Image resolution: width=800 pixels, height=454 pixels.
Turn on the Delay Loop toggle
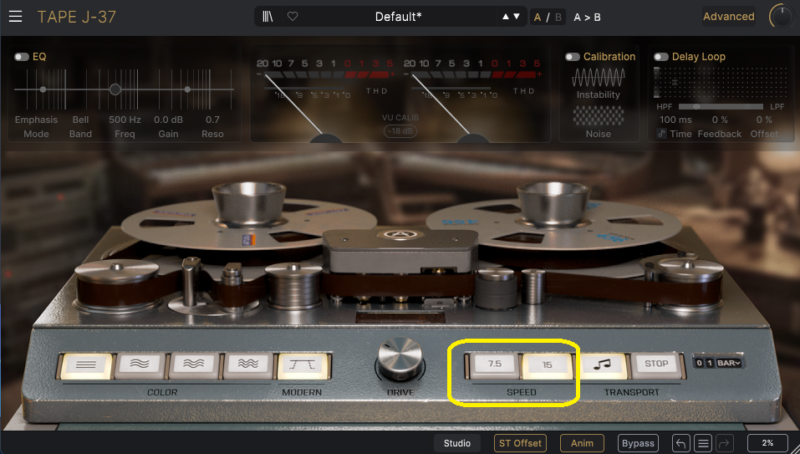[x=661, y=57]
